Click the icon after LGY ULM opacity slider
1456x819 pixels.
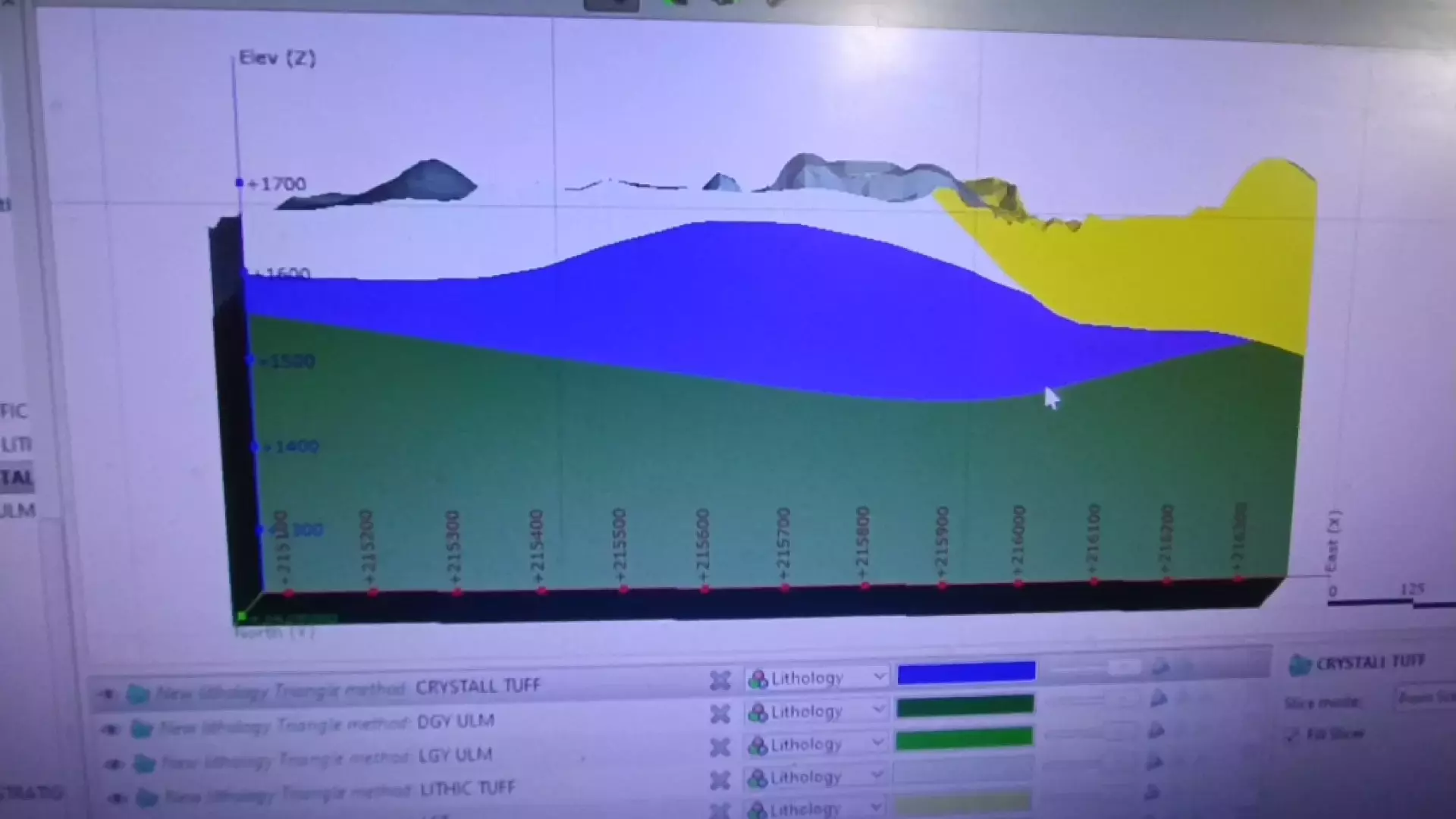point(1156,730)
